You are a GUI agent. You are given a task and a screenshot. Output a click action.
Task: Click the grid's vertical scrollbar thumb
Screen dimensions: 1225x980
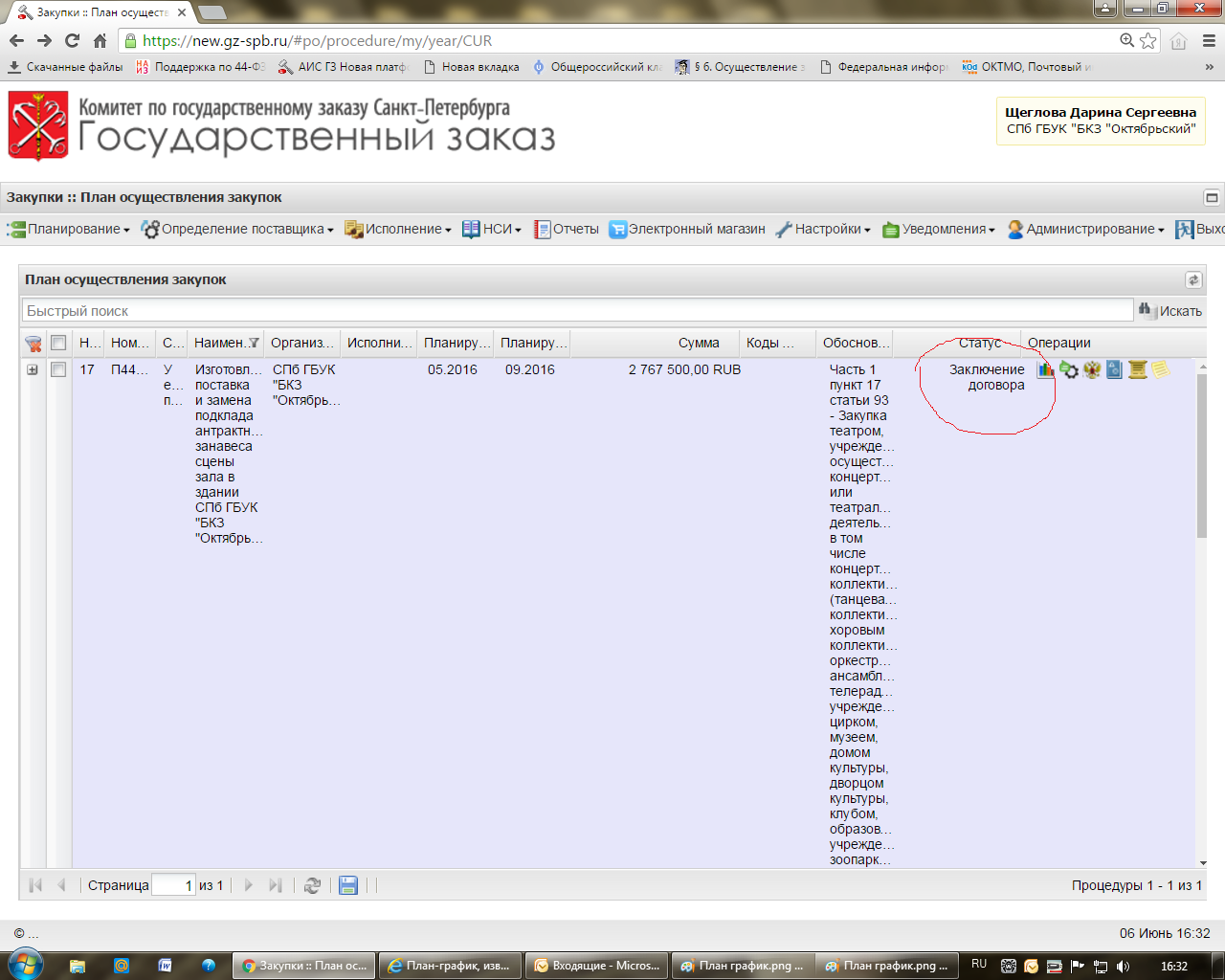click(1201, 456)
